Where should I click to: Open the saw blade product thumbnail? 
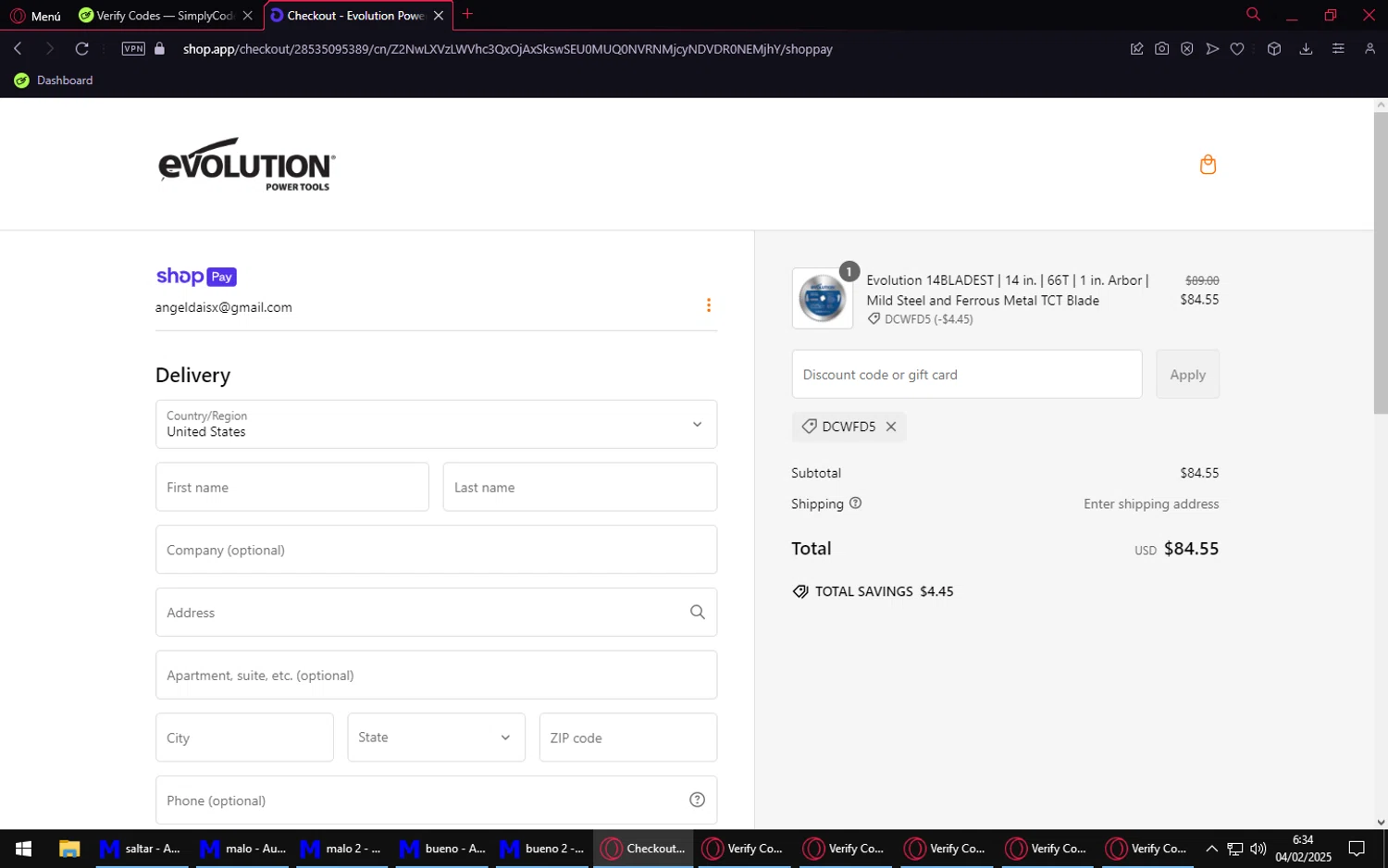pyautogui.click(x=823, y=298)
